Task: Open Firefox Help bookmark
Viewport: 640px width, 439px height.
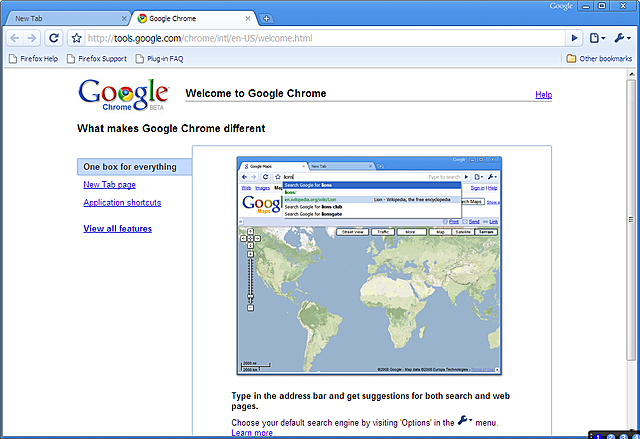Action: click(33, 59)
